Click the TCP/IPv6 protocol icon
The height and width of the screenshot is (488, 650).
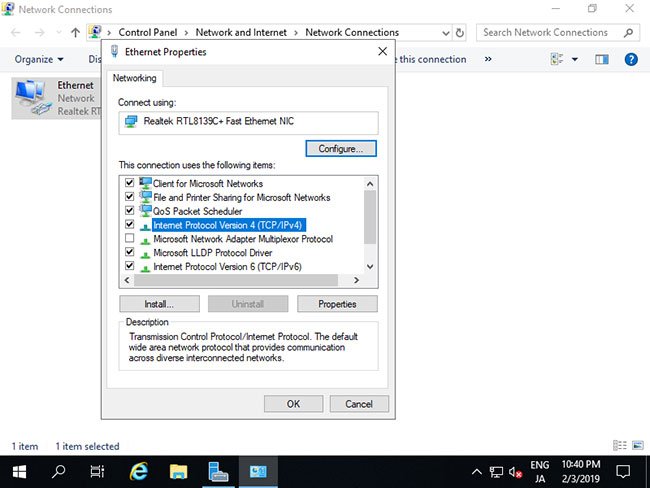click(x=145, y=268)
